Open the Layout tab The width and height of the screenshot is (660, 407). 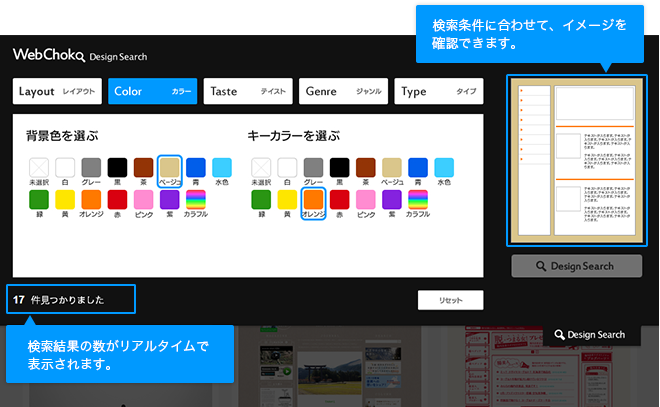pos(57,91)
